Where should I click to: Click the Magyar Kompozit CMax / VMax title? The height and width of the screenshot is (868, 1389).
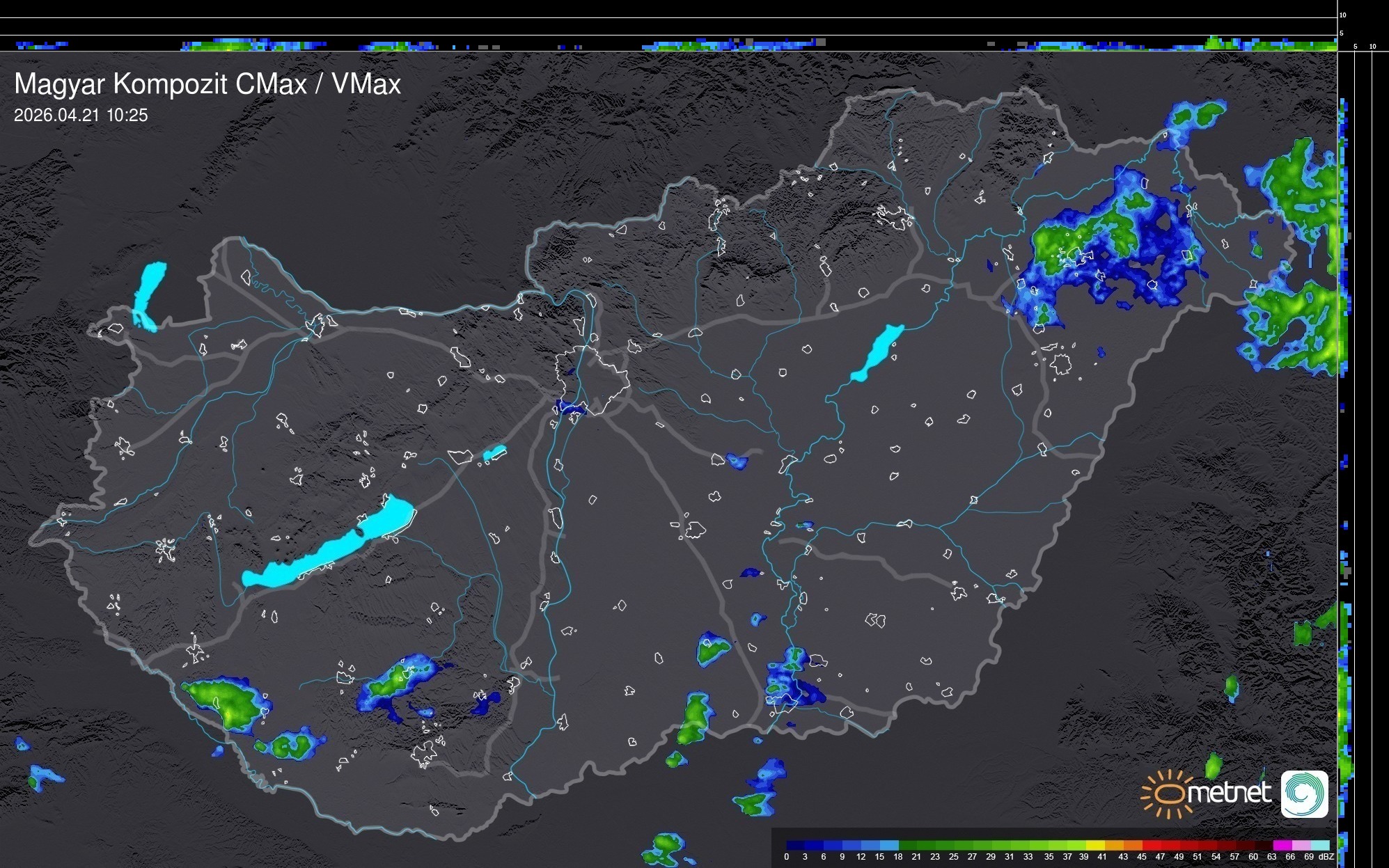pyautogui.click(x=207, y=84)
